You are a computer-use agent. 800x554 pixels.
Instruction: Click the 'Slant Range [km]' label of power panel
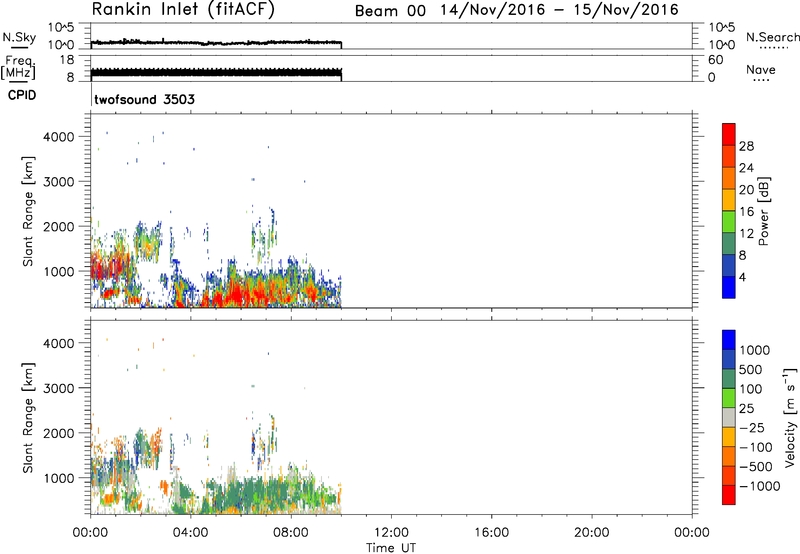click(28, 211)
